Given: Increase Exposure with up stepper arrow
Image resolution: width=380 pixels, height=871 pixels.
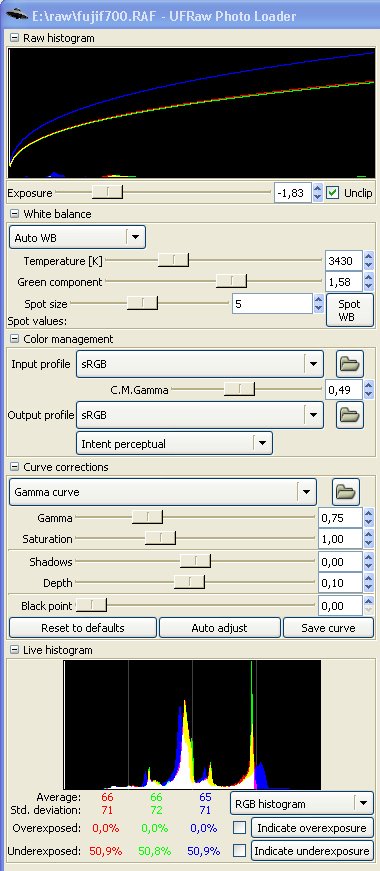Looking at the screenshot, I should 317,189.
